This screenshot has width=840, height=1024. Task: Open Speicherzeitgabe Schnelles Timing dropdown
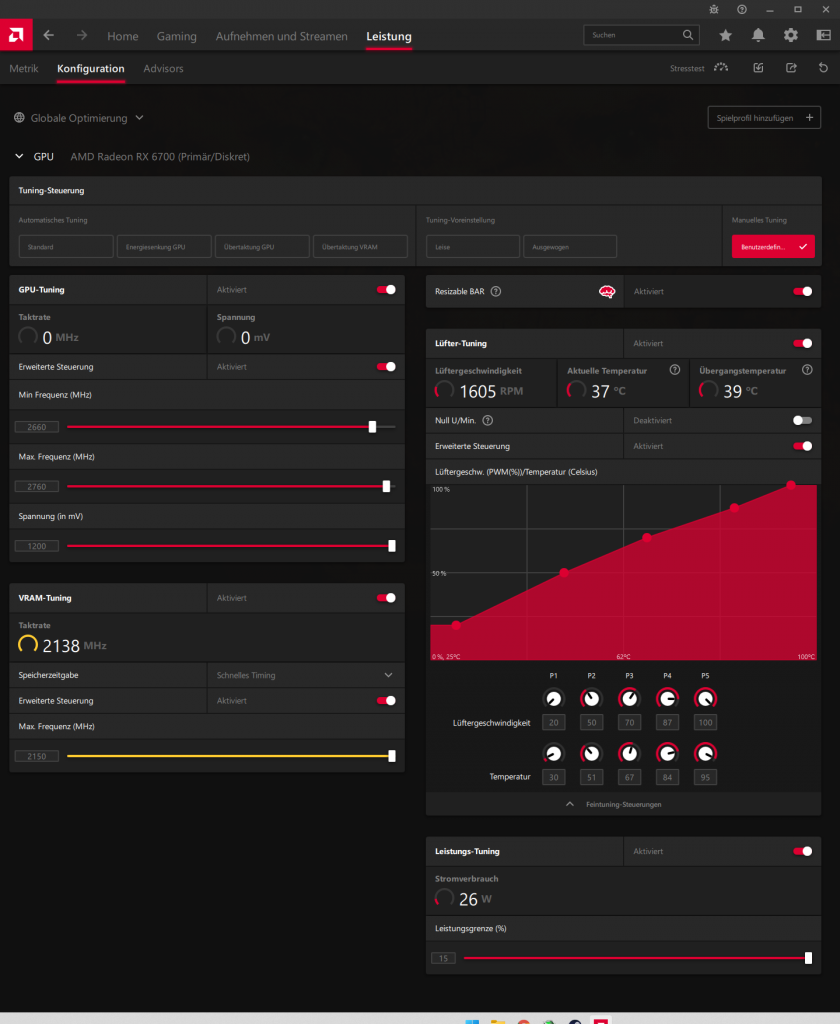coord(306,675)
